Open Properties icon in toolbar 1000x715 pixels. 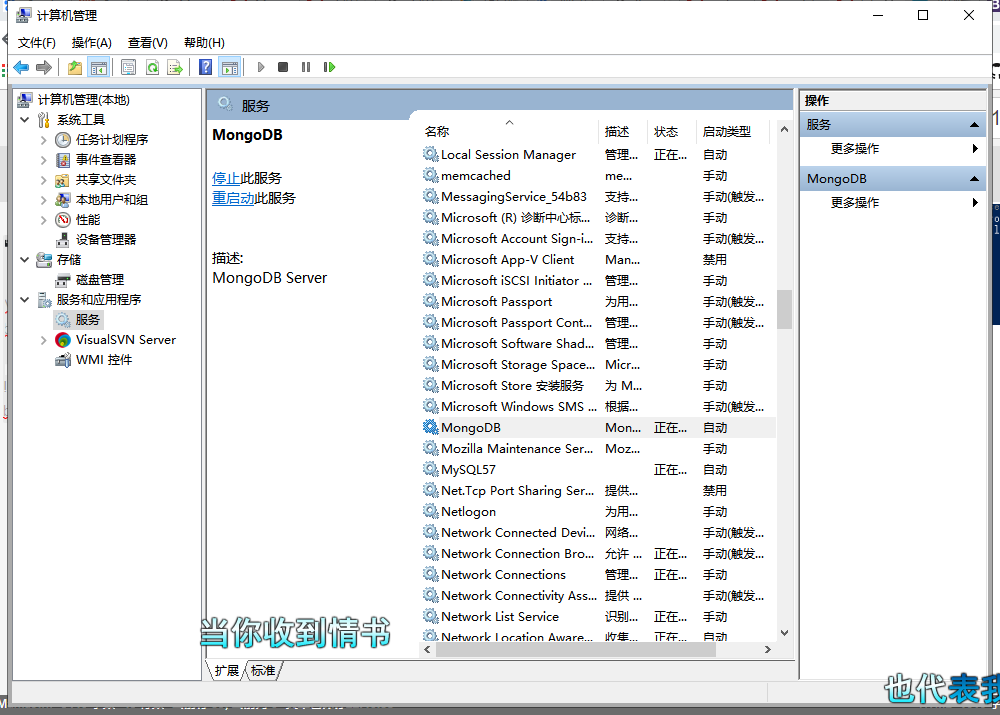[128, 67]
